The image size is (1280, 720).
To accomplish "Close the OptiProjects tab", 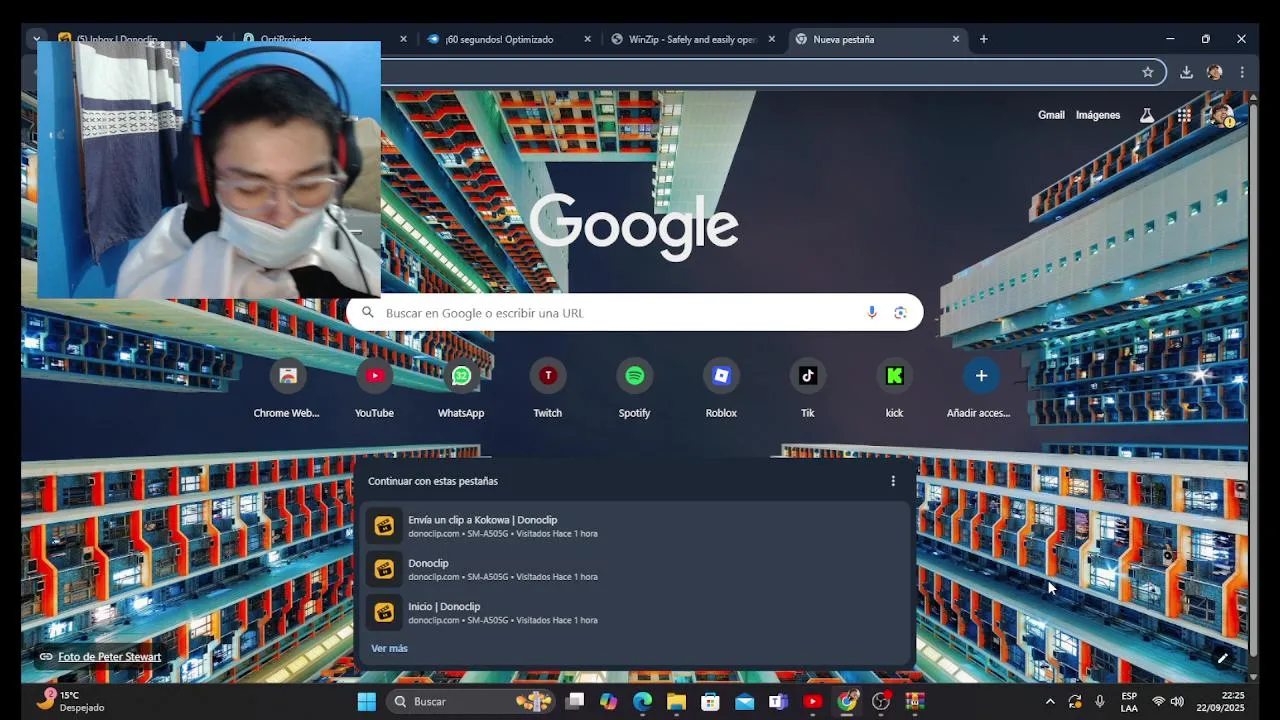I will (x=404, y=39).
